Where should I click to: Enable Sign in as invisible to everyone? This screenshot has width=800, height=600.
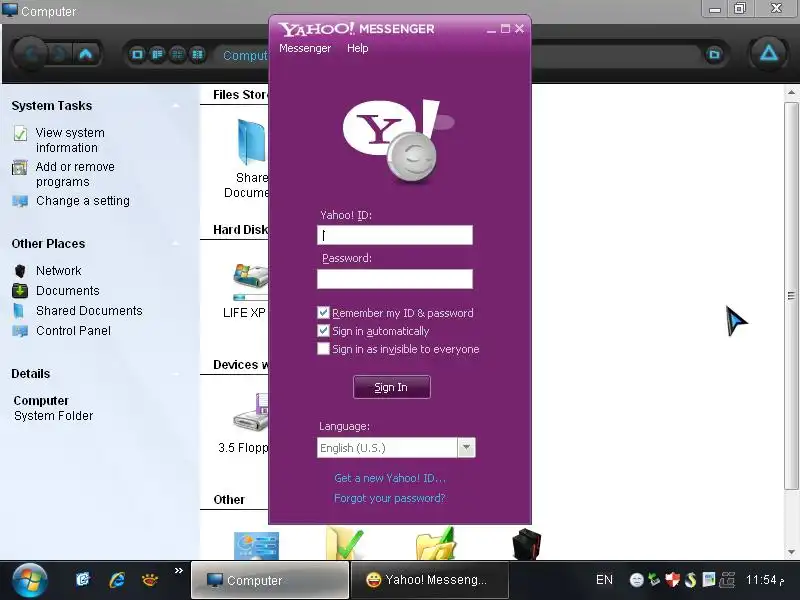point(323,348)
